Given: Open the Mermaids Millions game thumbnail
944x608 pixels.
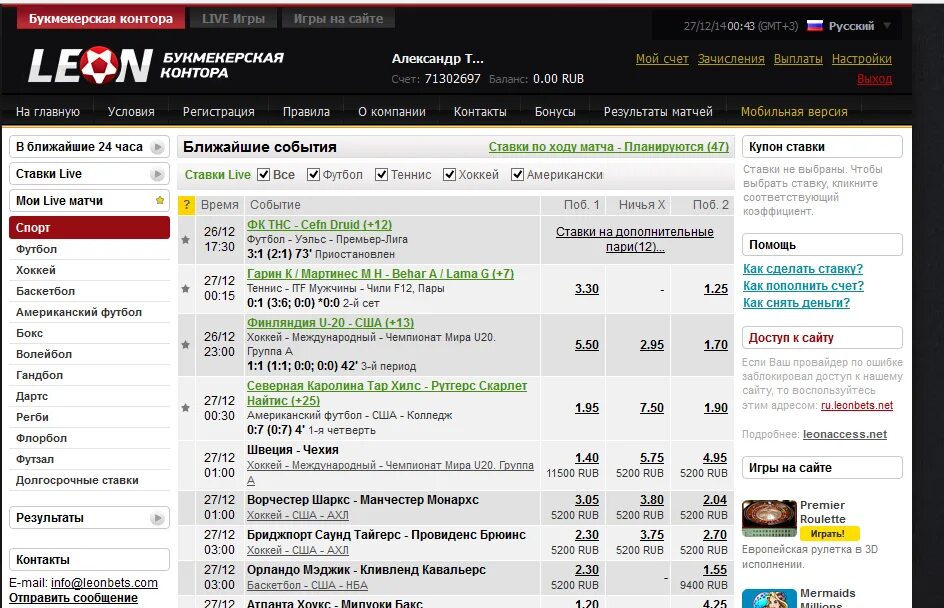Looking at the screenshot, I should coord(769,598).
